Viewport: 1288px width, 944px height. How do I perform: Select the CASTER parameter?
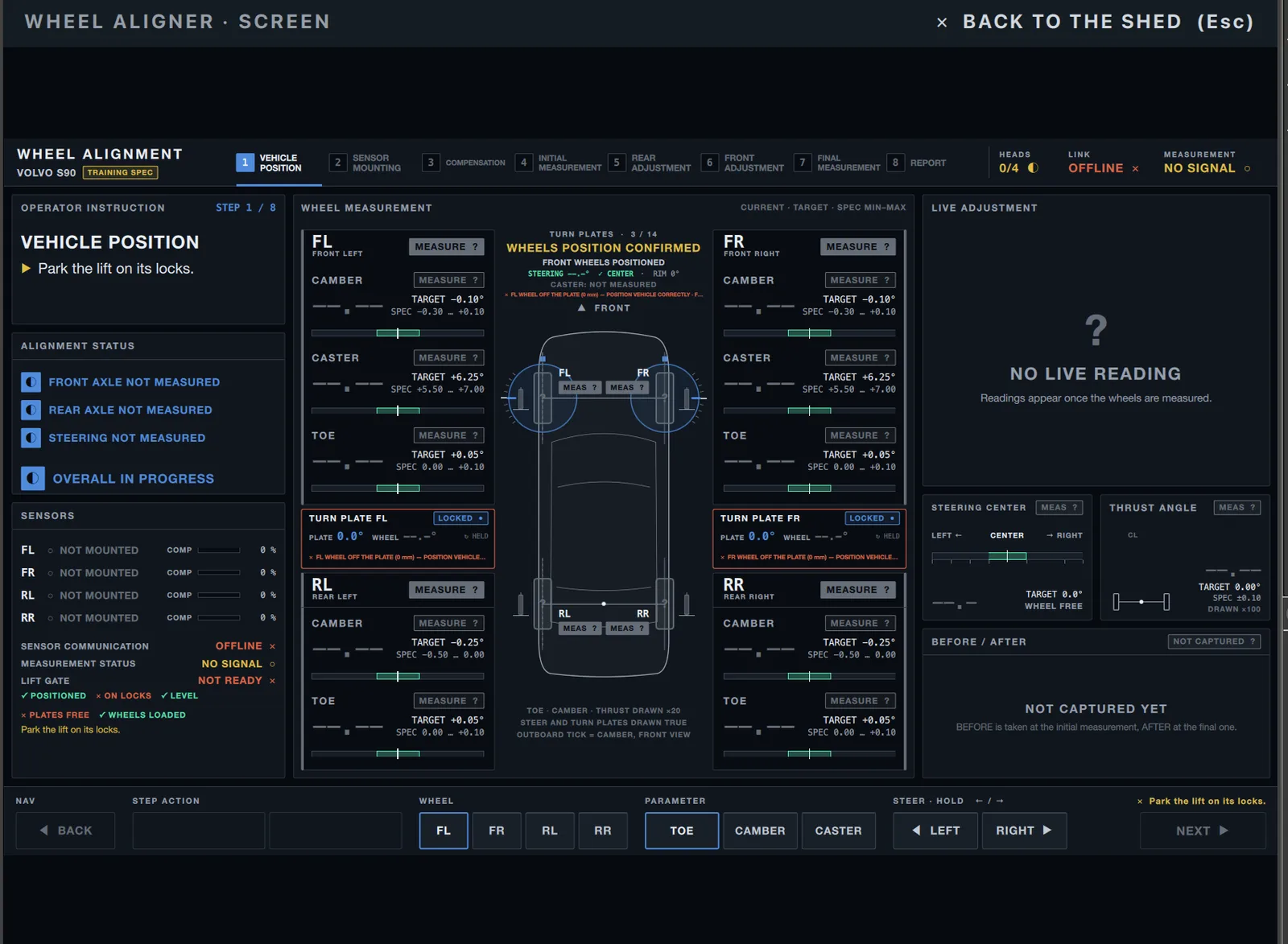838,831
